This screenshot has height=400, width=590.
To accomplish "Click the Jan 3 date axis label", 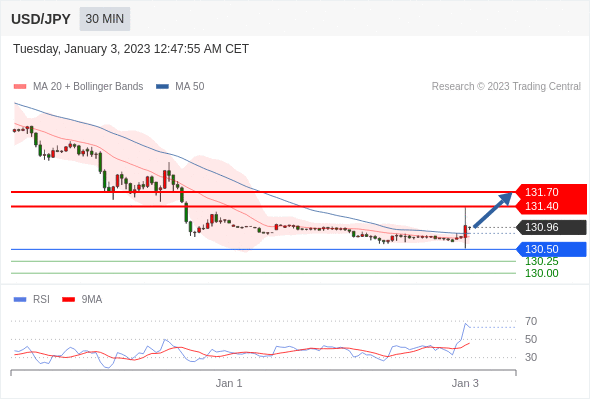I will pyautogui.click(x=465, y=383).
